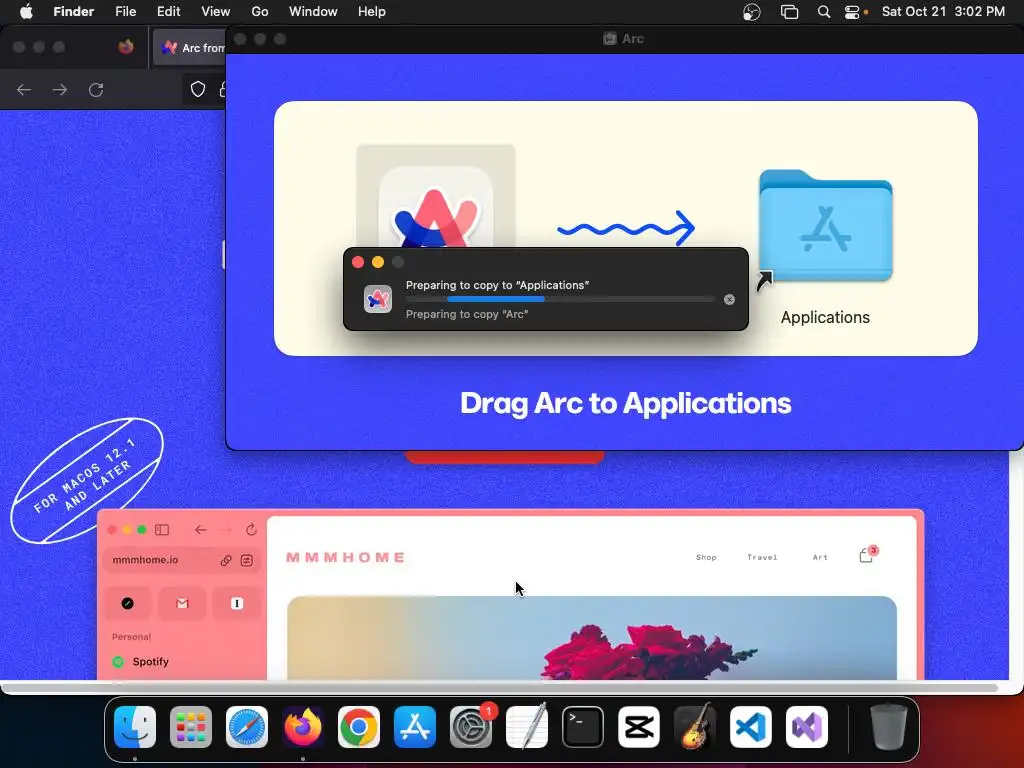Click the rose hero image
The width and height of the screenshot is (1024, 768).
coord(592,637)
